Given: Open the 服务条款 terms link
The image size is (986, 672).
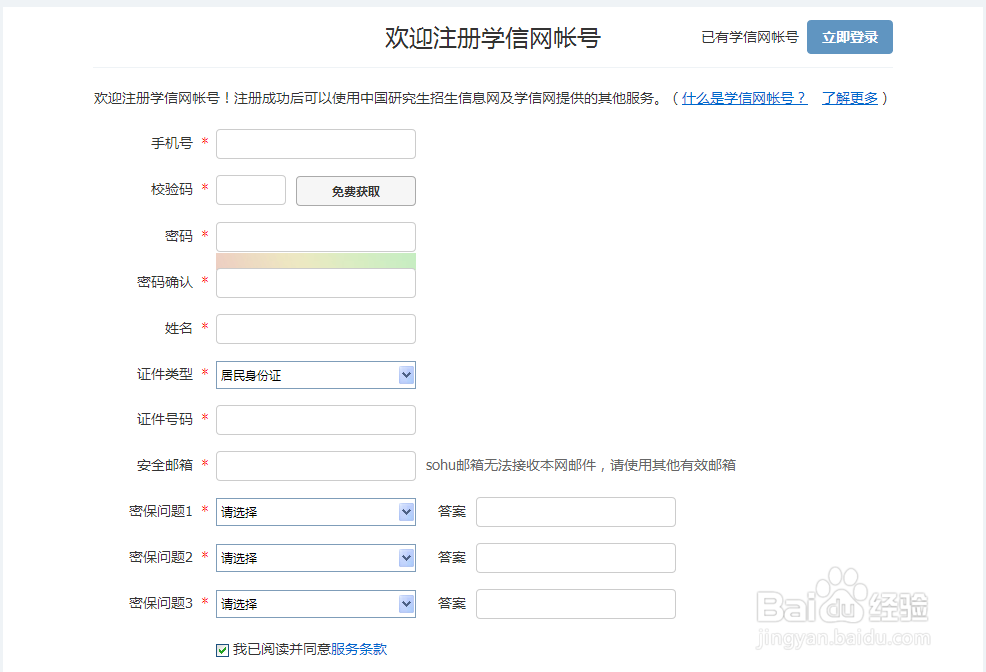Looking at the screenshot, I should (359, 650).
